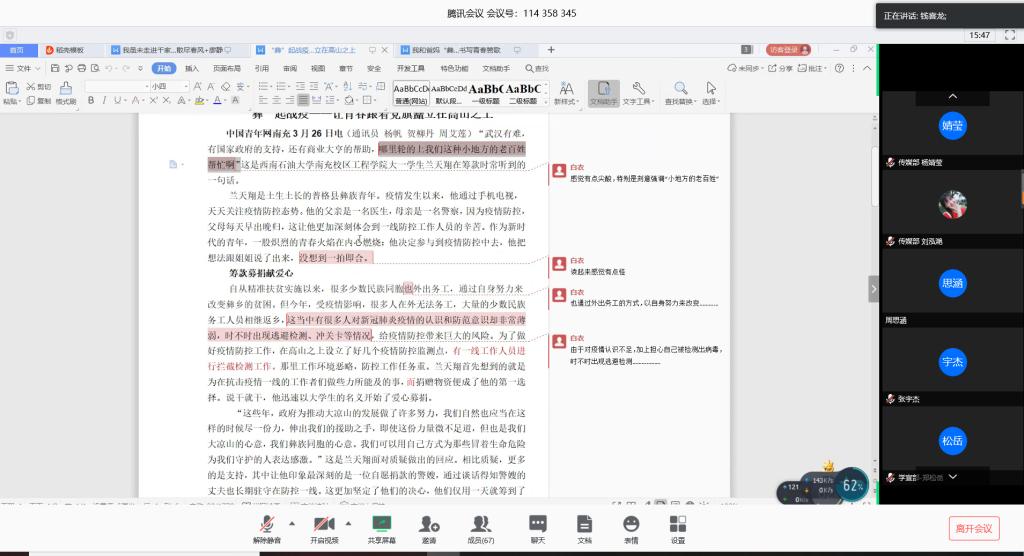Toggle bold formatting in WPS ribbon

click(x=90, y=101)
